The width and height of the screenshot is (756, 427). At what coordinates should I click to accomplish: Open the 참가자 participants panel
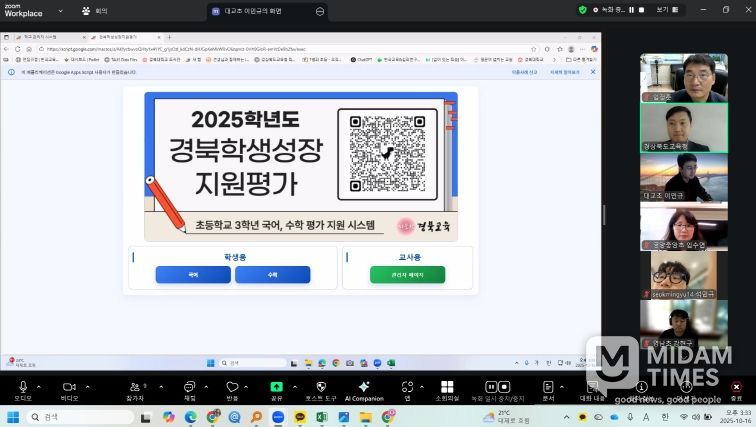tap(135, 386)
